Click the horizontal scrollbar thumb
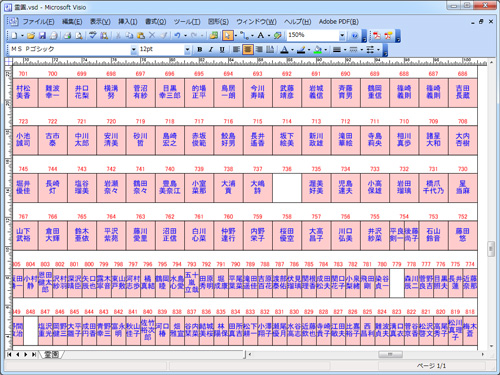Screen dimensions: 500x375 coord(390,354)
